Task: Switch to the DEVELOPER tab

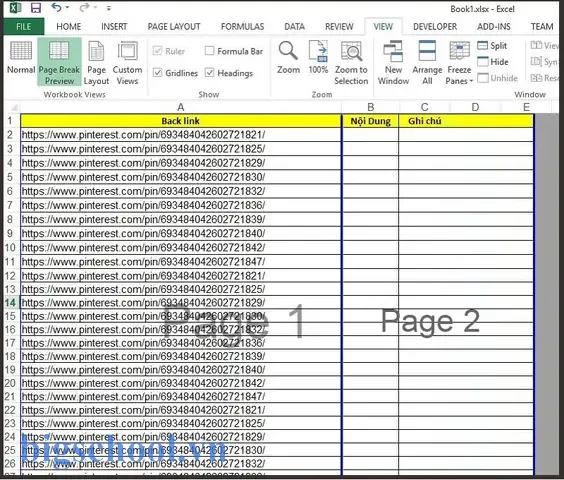Action: 435,27
